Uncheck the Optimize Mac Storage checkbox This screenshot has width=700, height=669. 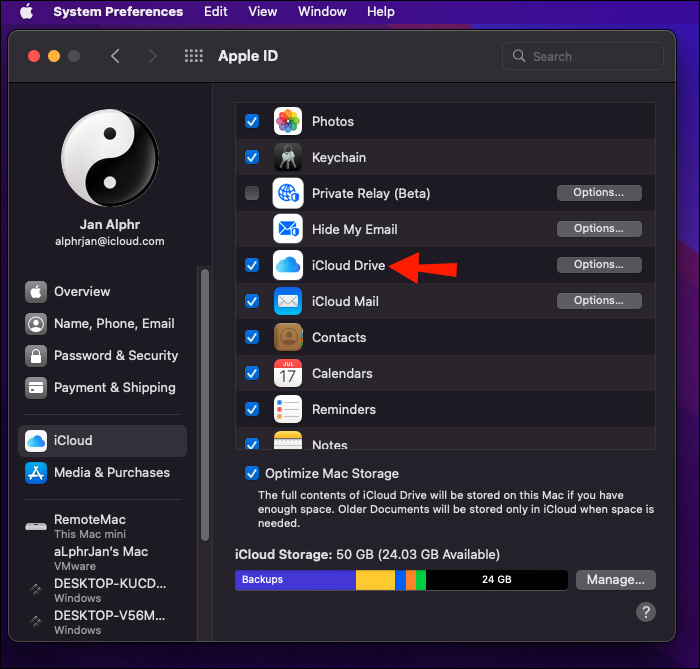(x=252, y=473)
